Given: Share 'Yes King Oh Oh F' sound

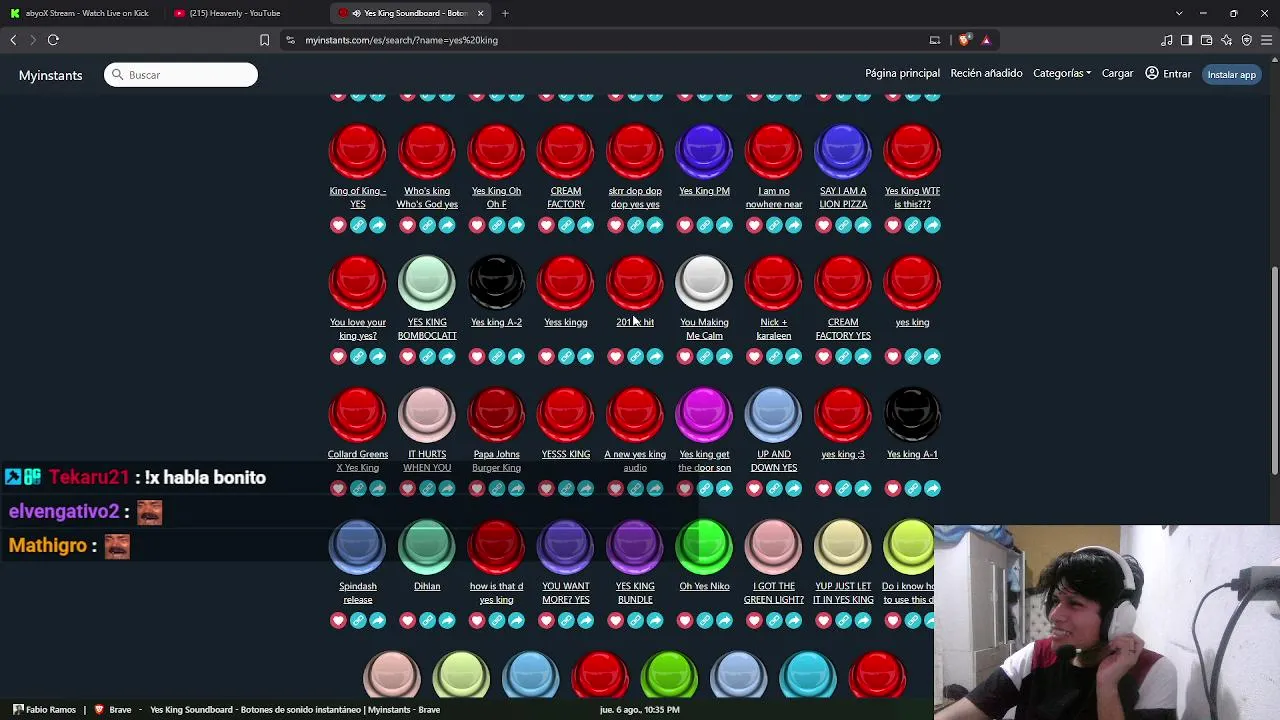Looking at the screenshot, I should [516, 225].
